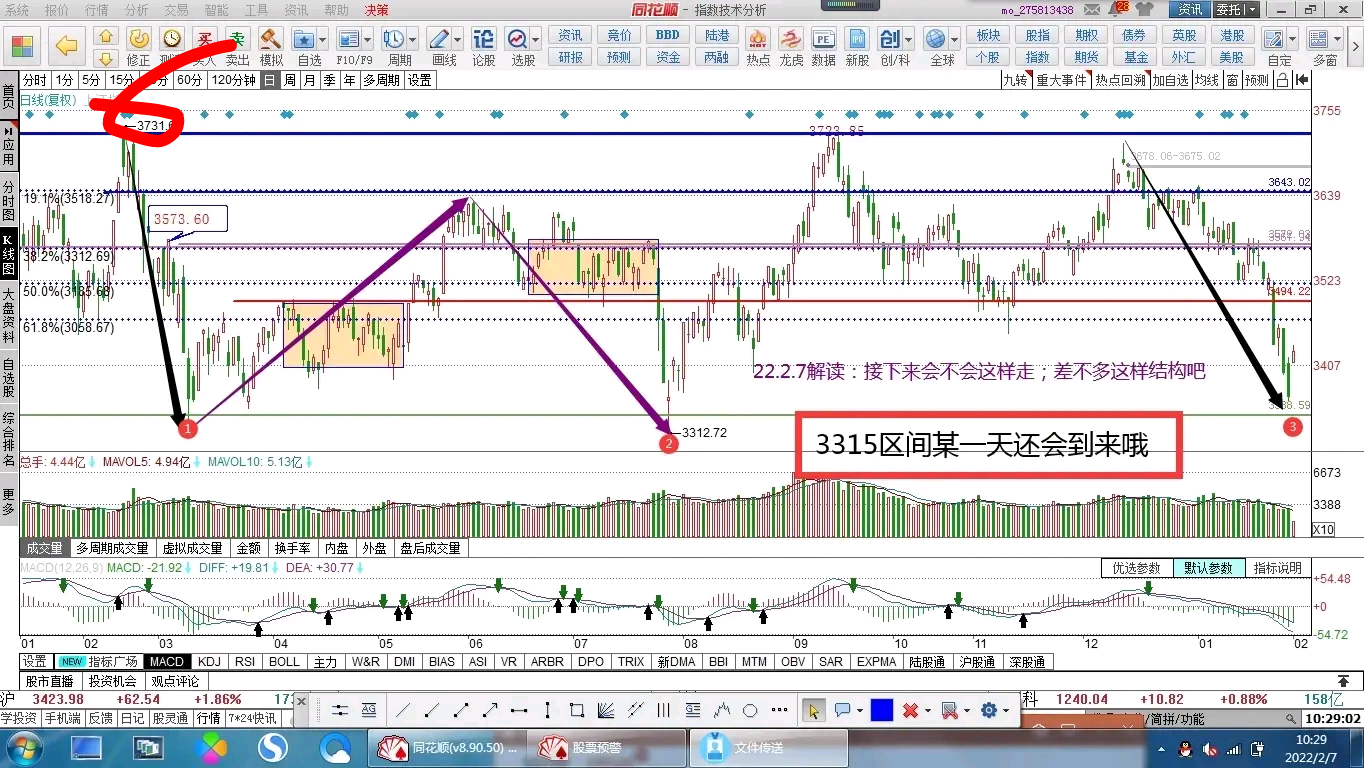This screenshot has height=768, width=1364.
Task: Open the 分析 menu in menu bar
Action: point(137,9)
